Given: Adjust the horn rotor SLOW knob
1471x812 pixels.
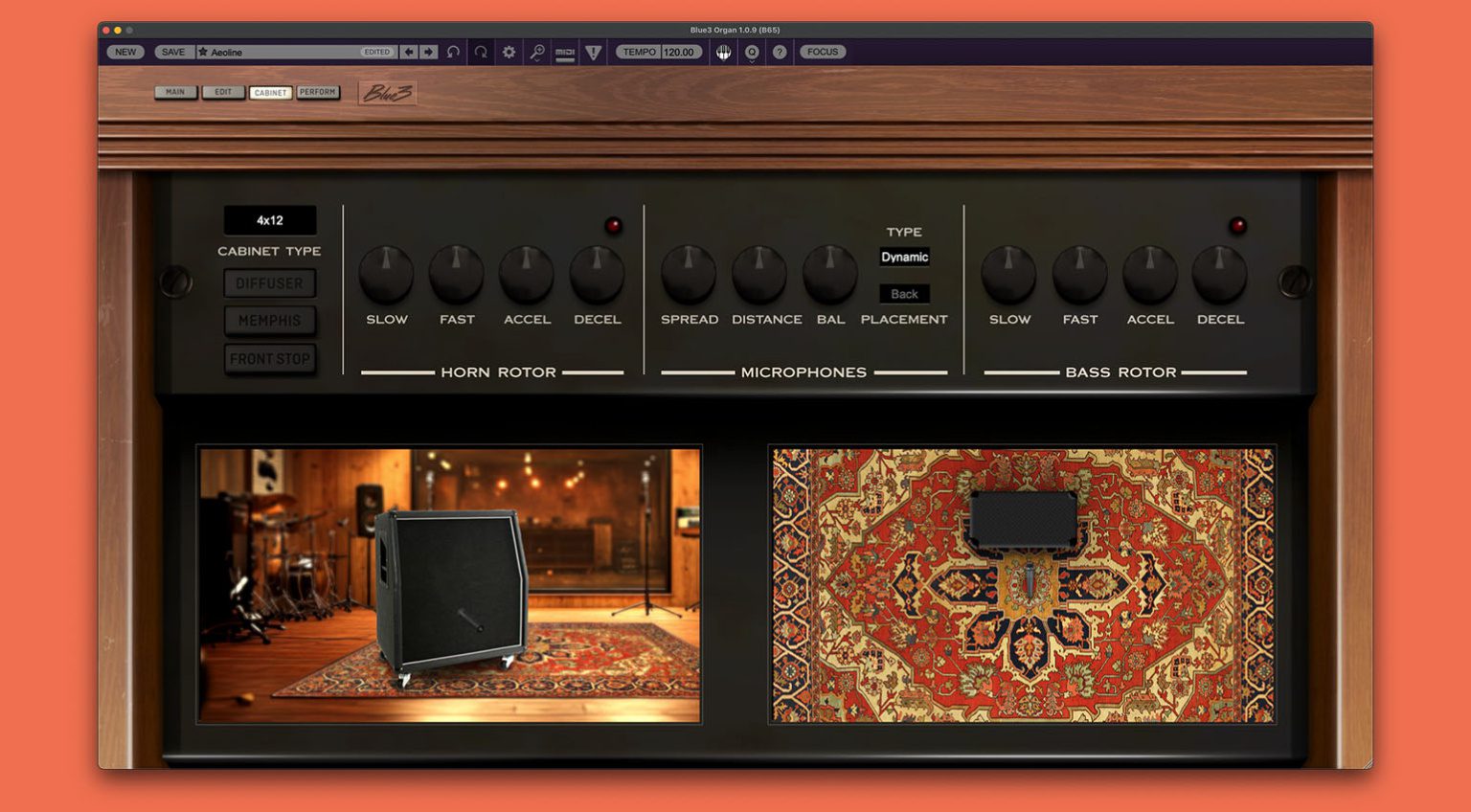Looking at the screenshot, I should coord(386,276).
